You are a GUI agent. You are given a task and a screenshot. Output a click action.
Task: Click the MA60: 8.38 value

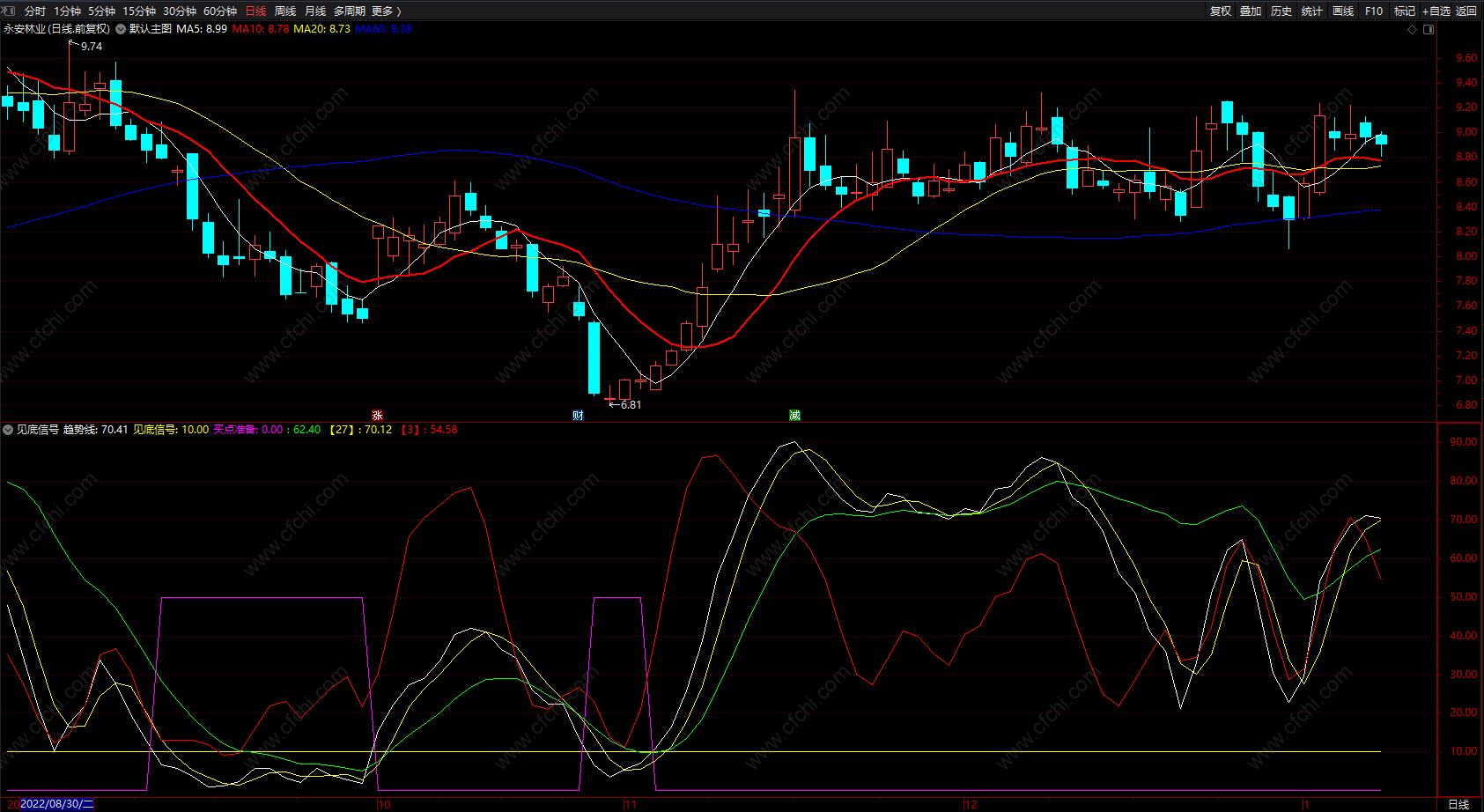(383, 29)
